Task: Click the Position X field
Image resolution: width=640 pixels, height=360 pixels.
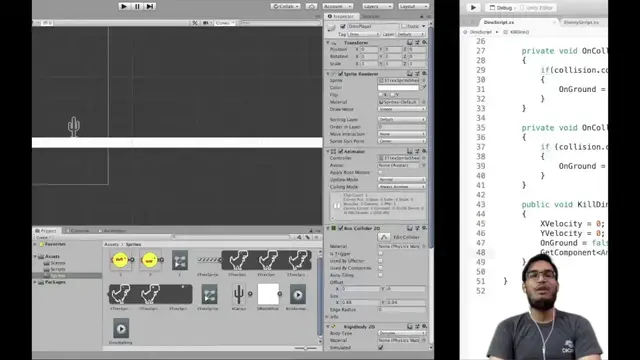Action: point(369,49)
